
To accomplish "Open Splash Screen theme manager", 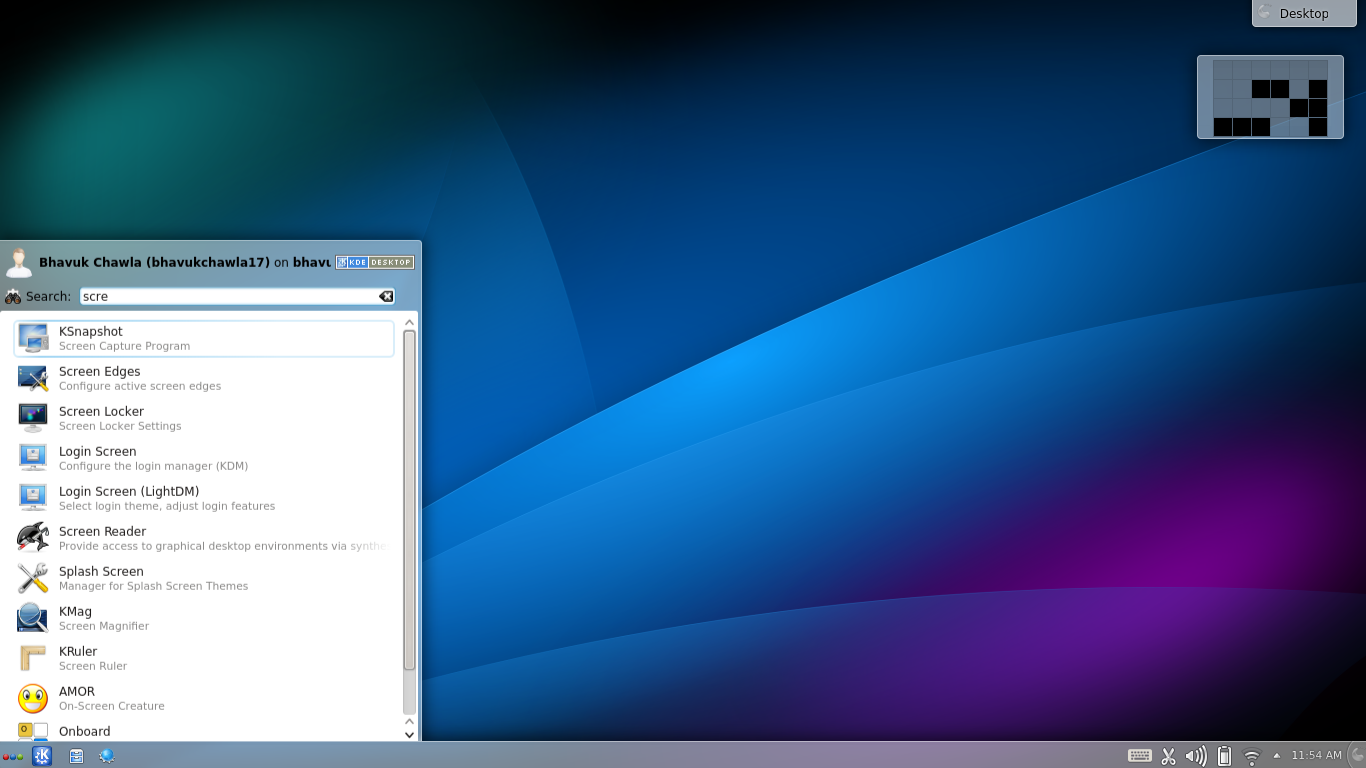I will pyautogui.click(x=204, y=578).
